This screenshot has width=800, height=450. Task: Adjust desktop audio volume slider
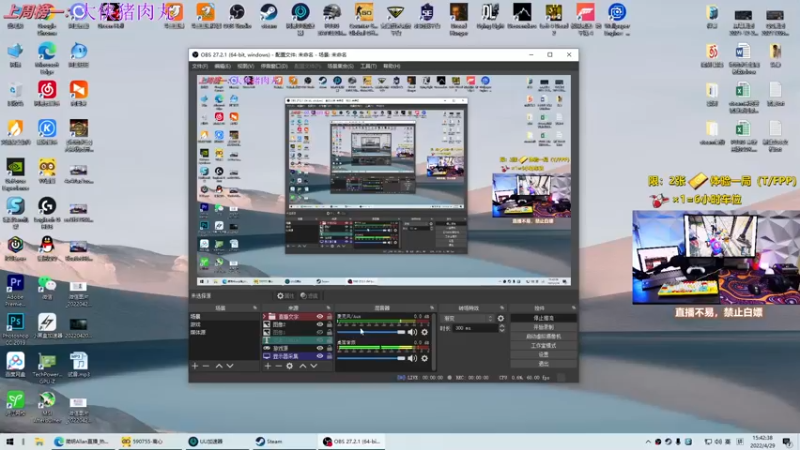click(371, 358)
